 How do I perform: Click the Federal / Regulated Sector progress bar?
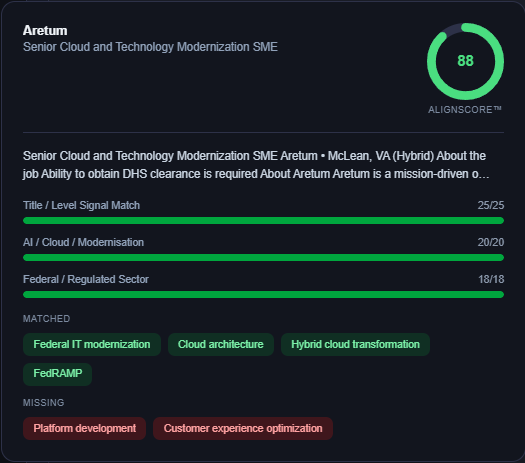click(264, 294)
